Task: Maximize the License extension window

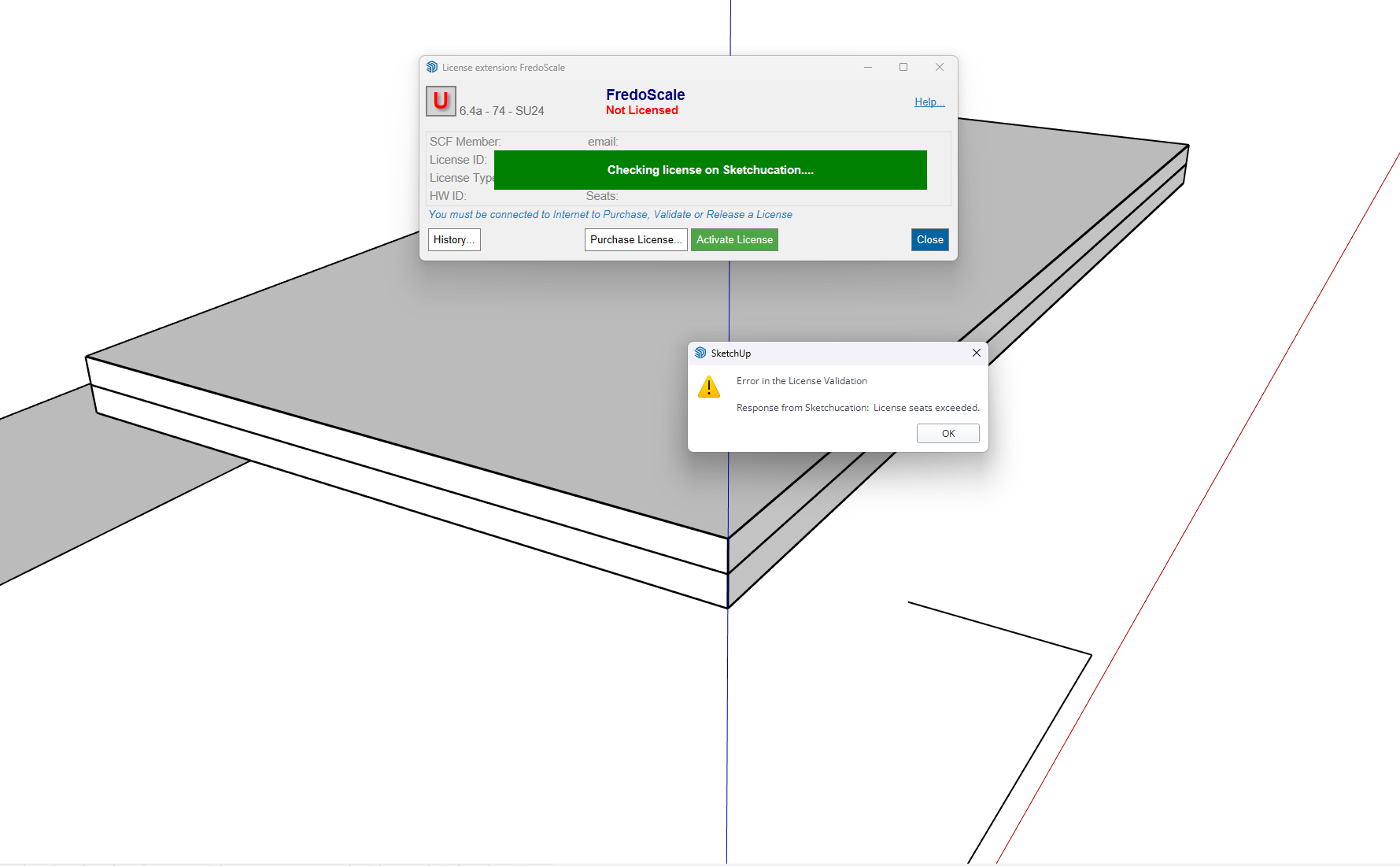Action: coord(903,67)
